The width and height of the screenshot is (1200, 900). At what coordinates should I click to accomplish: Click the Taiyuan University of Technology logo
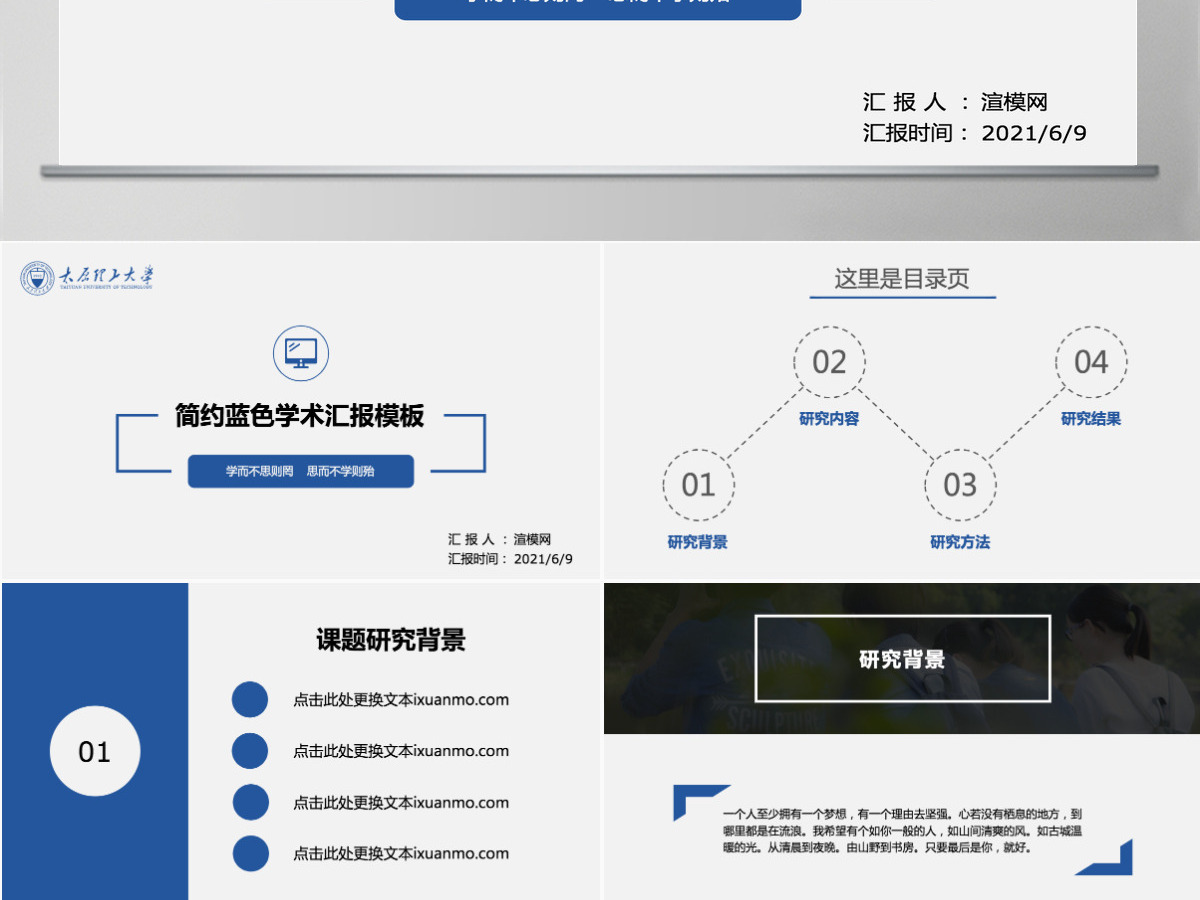coord(87,278)
